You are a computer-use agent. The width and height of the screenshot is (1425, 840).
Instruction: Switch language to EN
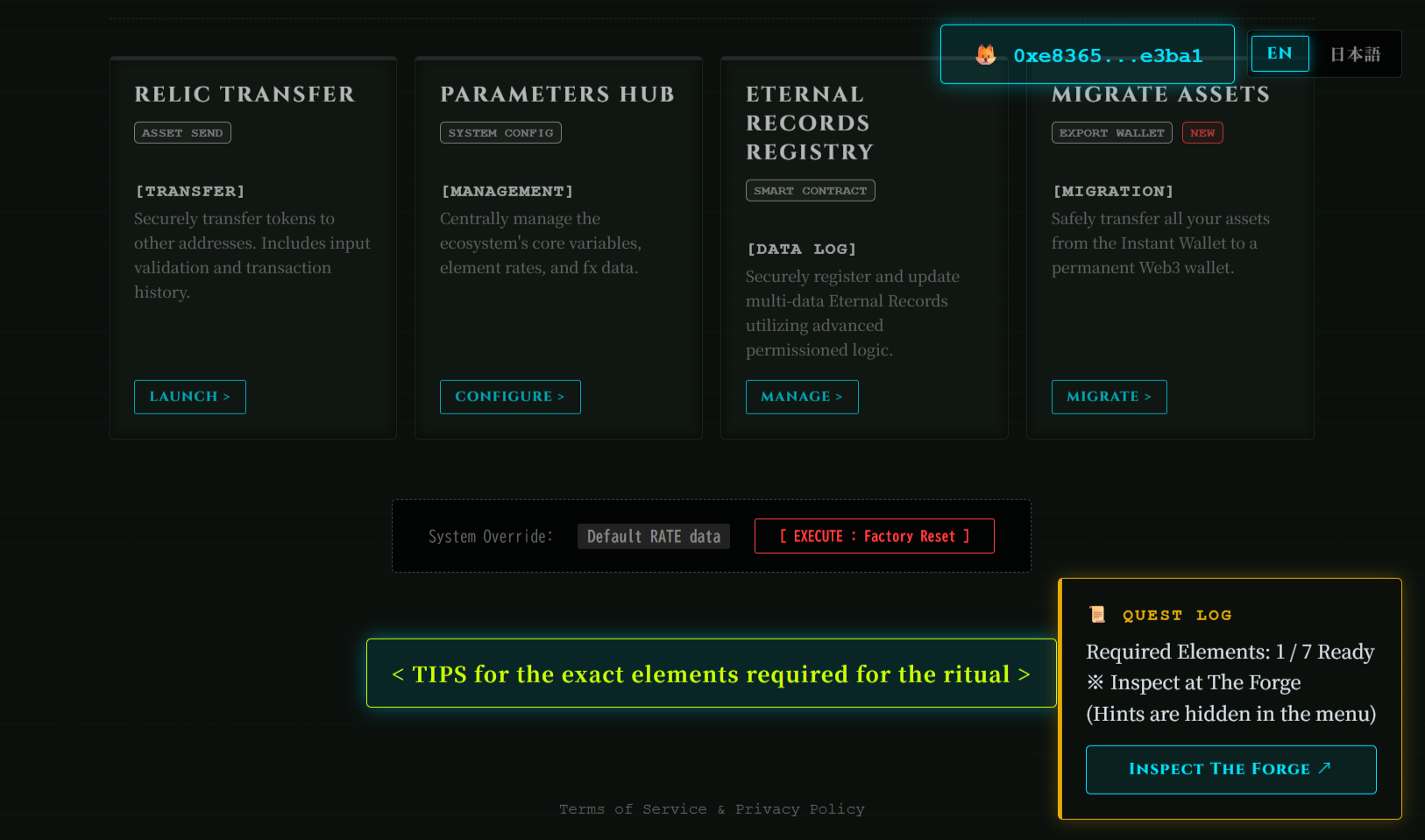pos(1280,53)
